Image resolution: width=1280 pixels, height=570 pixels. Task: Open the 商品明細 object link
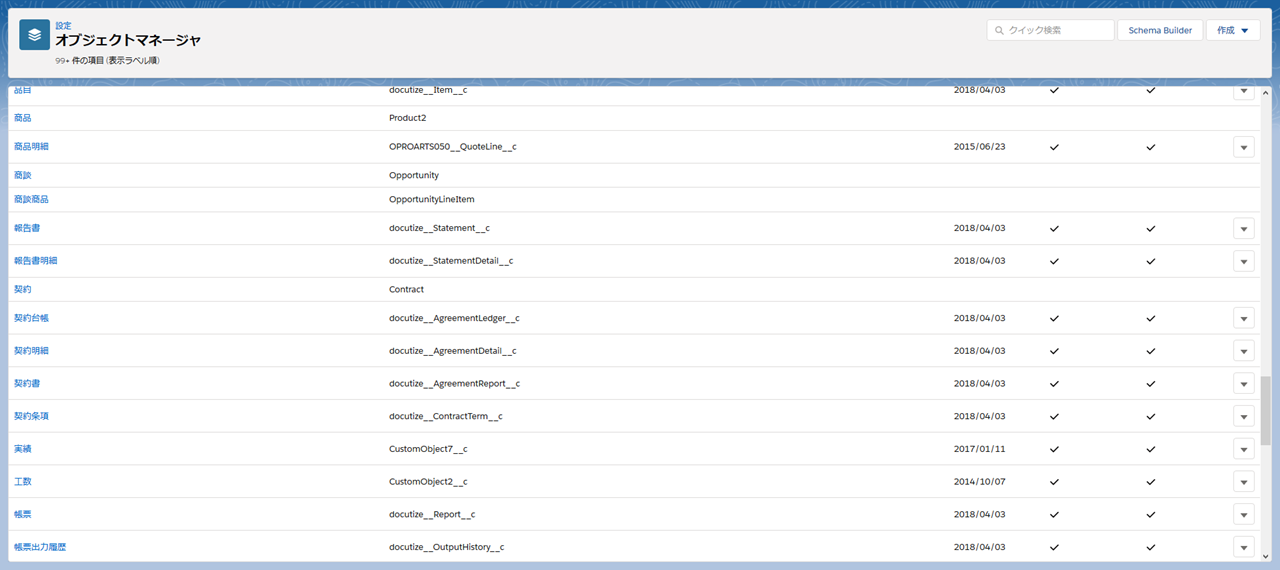tap(31, 147)
